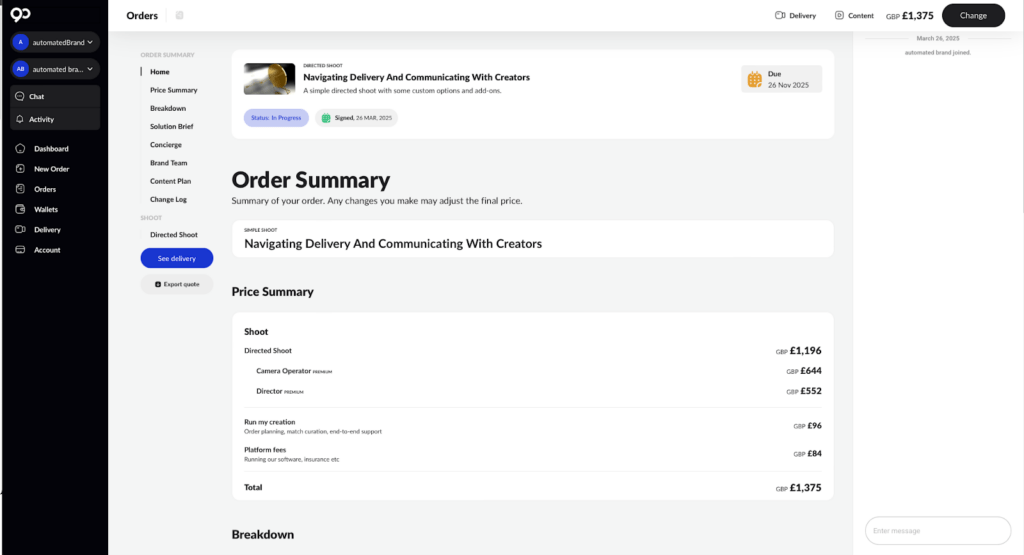Click the New Order plus icon
The height and width of the screenshot is (555, 1024).
(x=20, y=169)
